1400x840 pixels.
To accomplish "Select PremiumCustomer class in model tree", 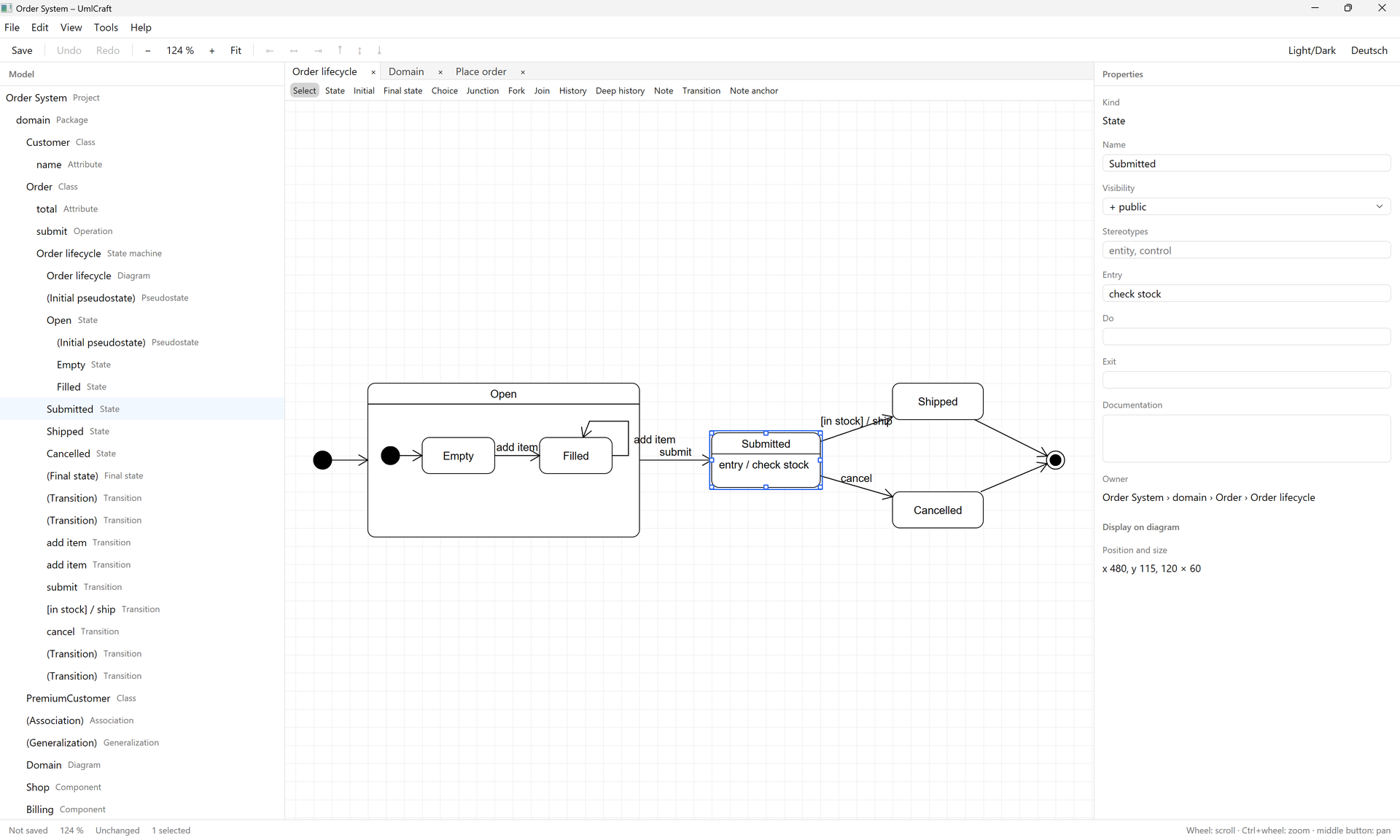I will click(x=142, y=699).
